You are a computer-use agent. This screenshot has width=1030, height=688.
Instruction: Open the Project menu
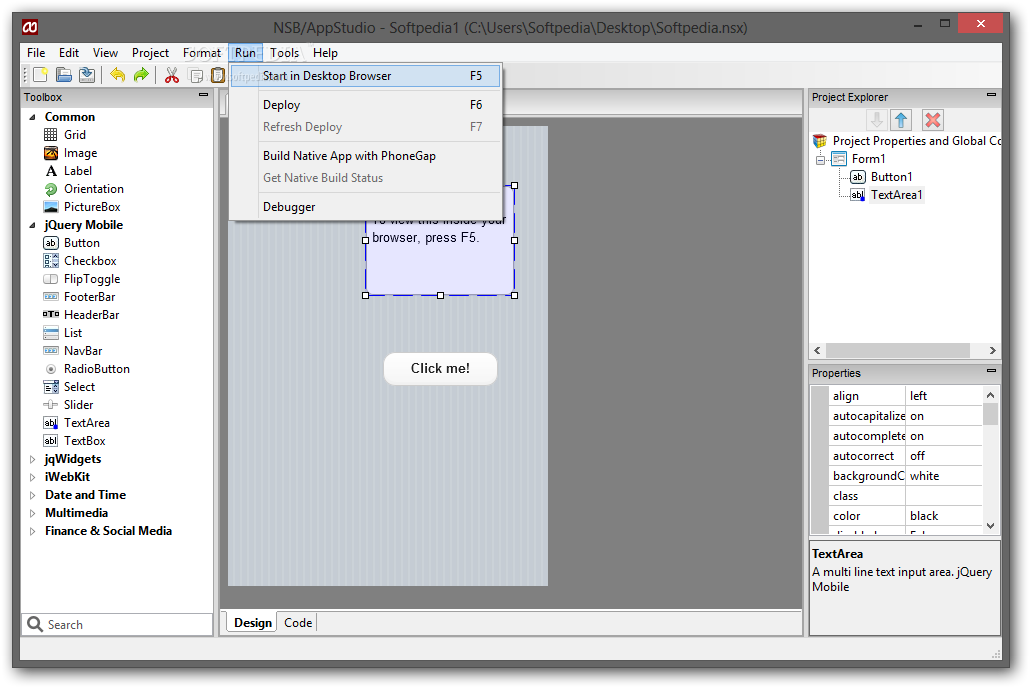pos(150,53)
